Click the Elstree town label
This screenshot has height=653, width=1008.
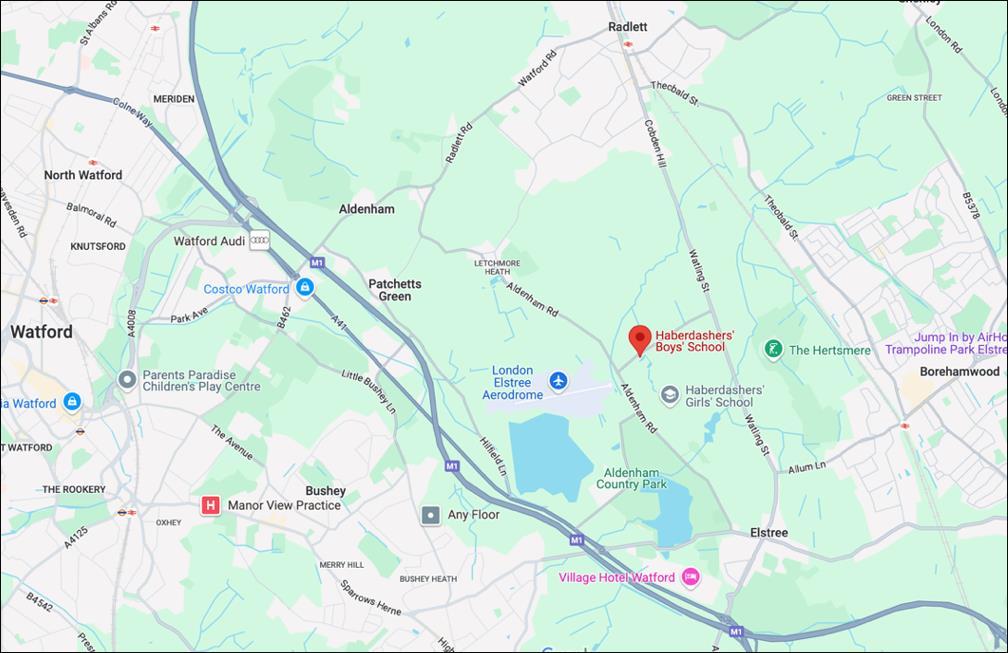pos(769,533)
